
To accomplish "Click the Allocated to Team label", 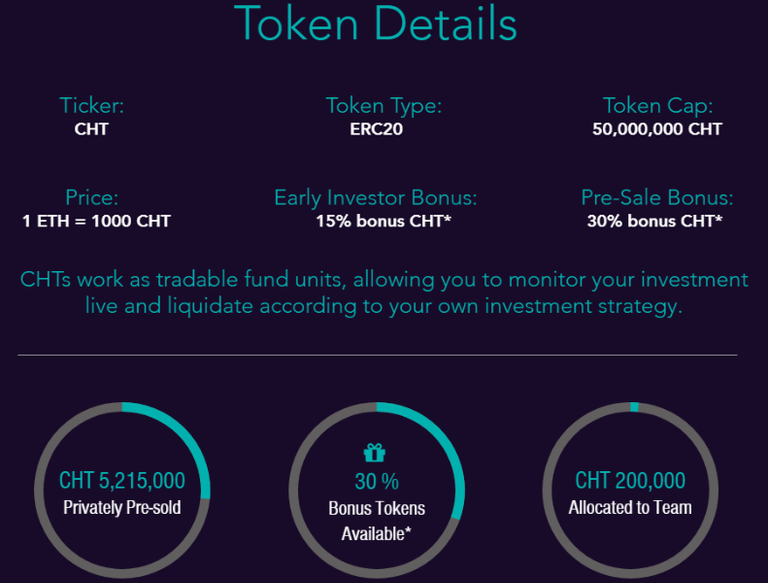I will 630,507.
